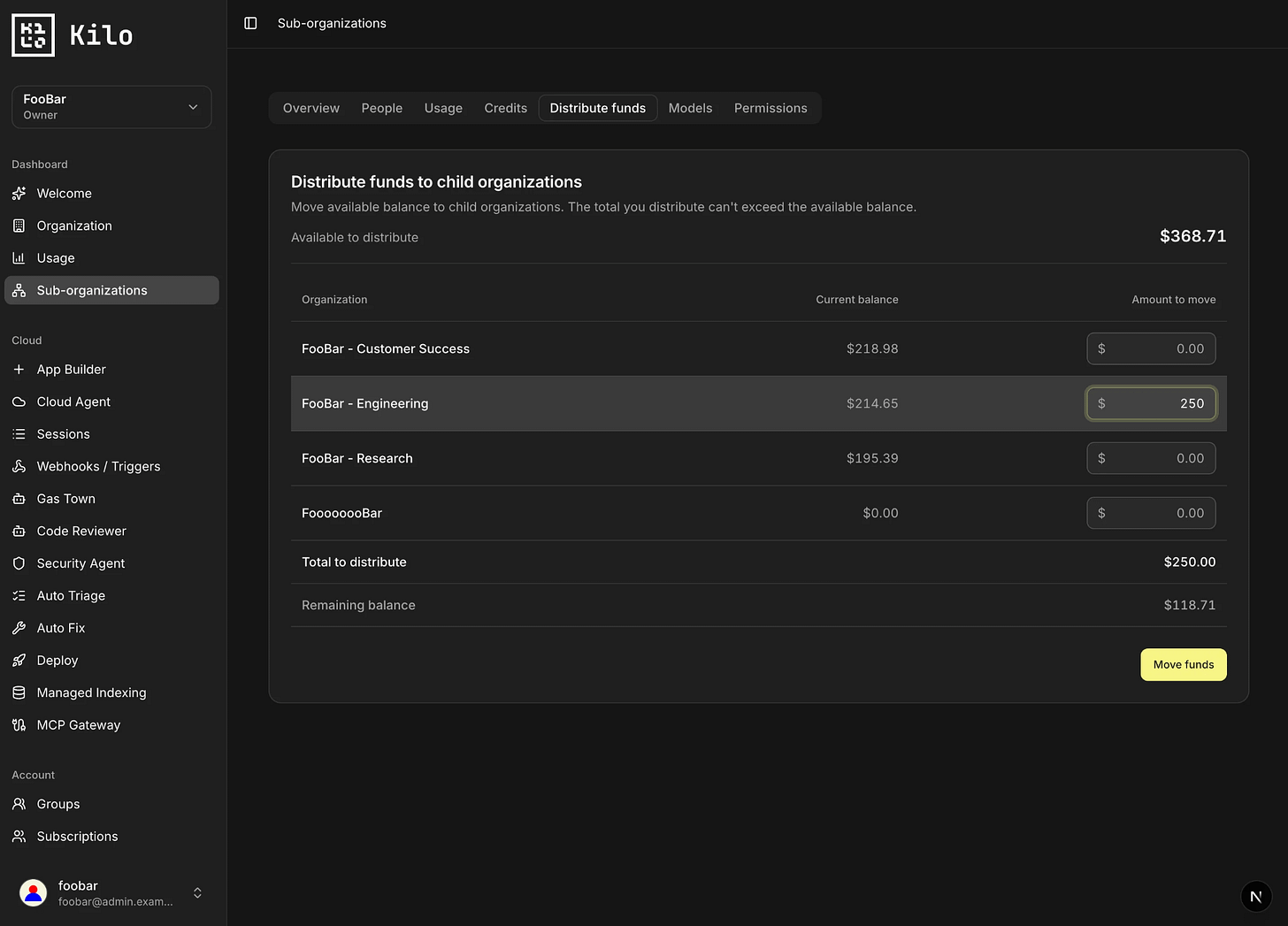Click the Security Agent shield icon
This screenshot has height=926, width=1288.
coord(19,563)
